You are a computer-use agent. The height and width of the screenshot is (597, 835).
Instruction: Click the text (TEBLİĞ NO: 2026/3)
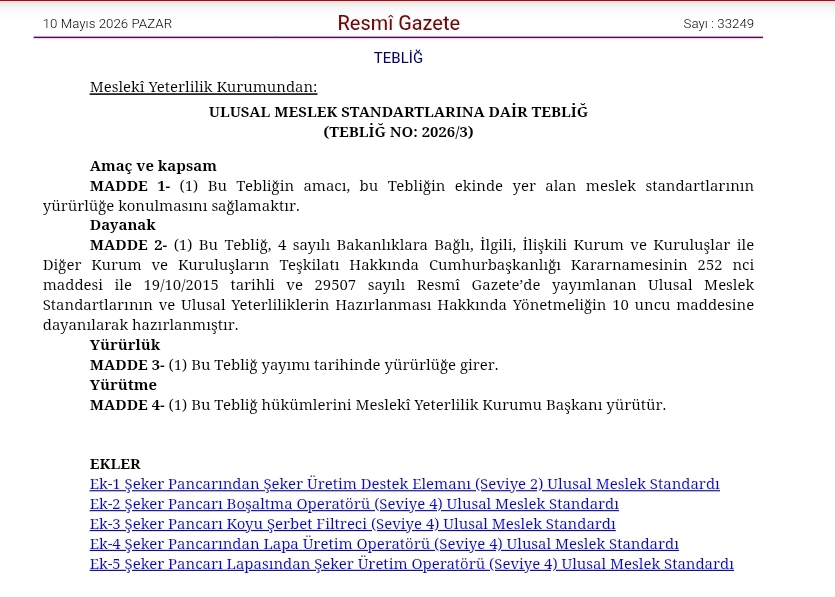click(398, 132)
